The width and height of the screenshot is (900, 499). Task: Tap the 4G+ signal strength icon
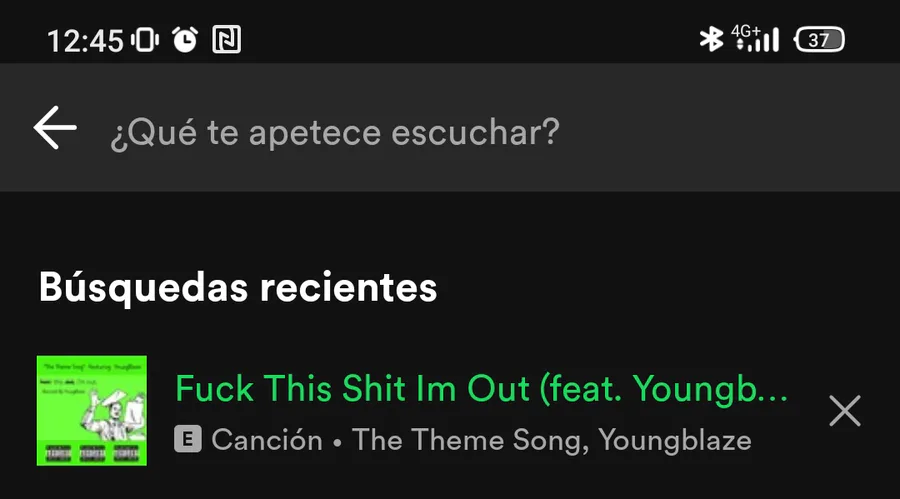click(755, 39)
